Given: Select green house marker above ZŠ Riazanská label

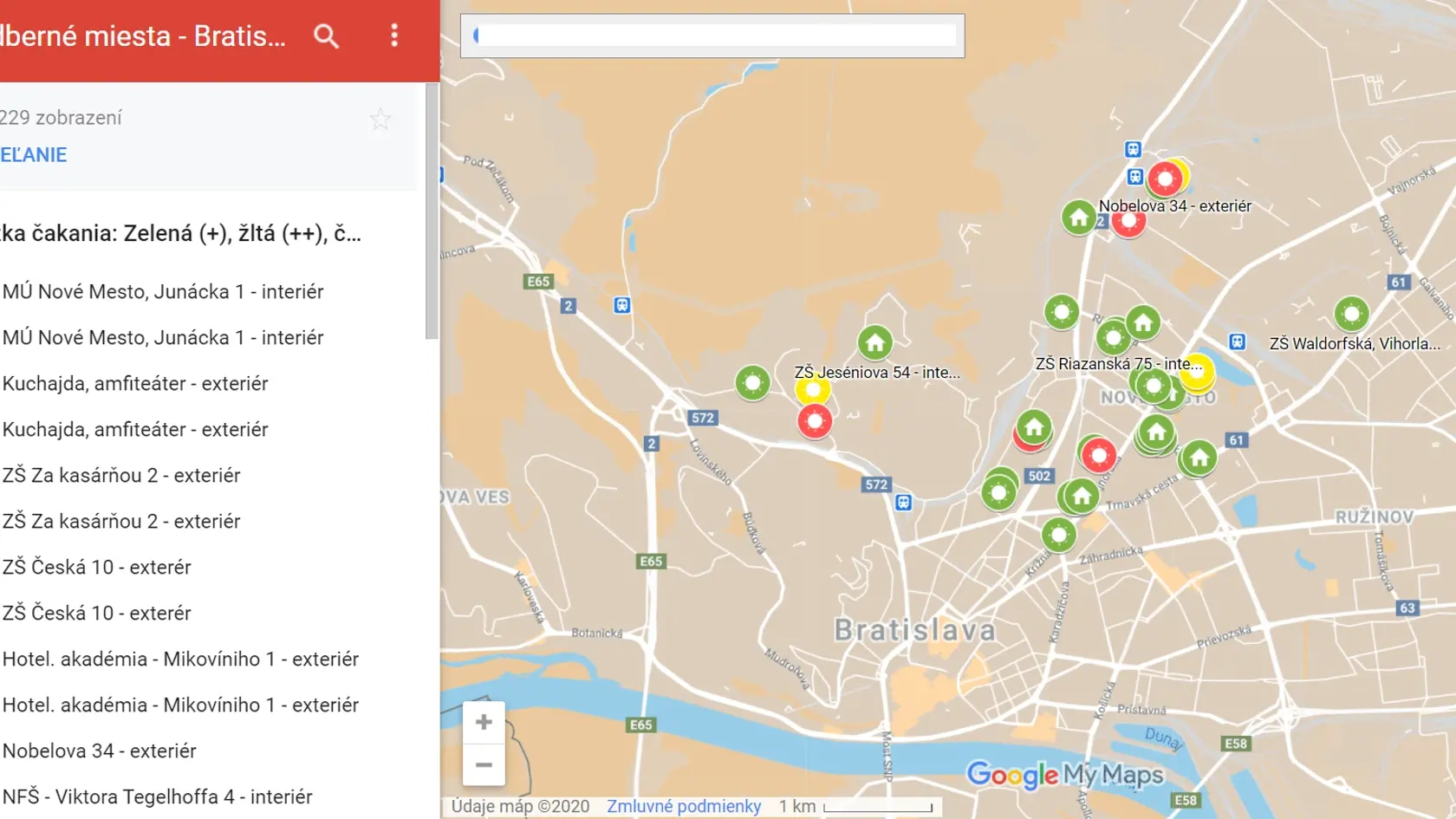Looking at the screenshot, I should click(1143, 323).
